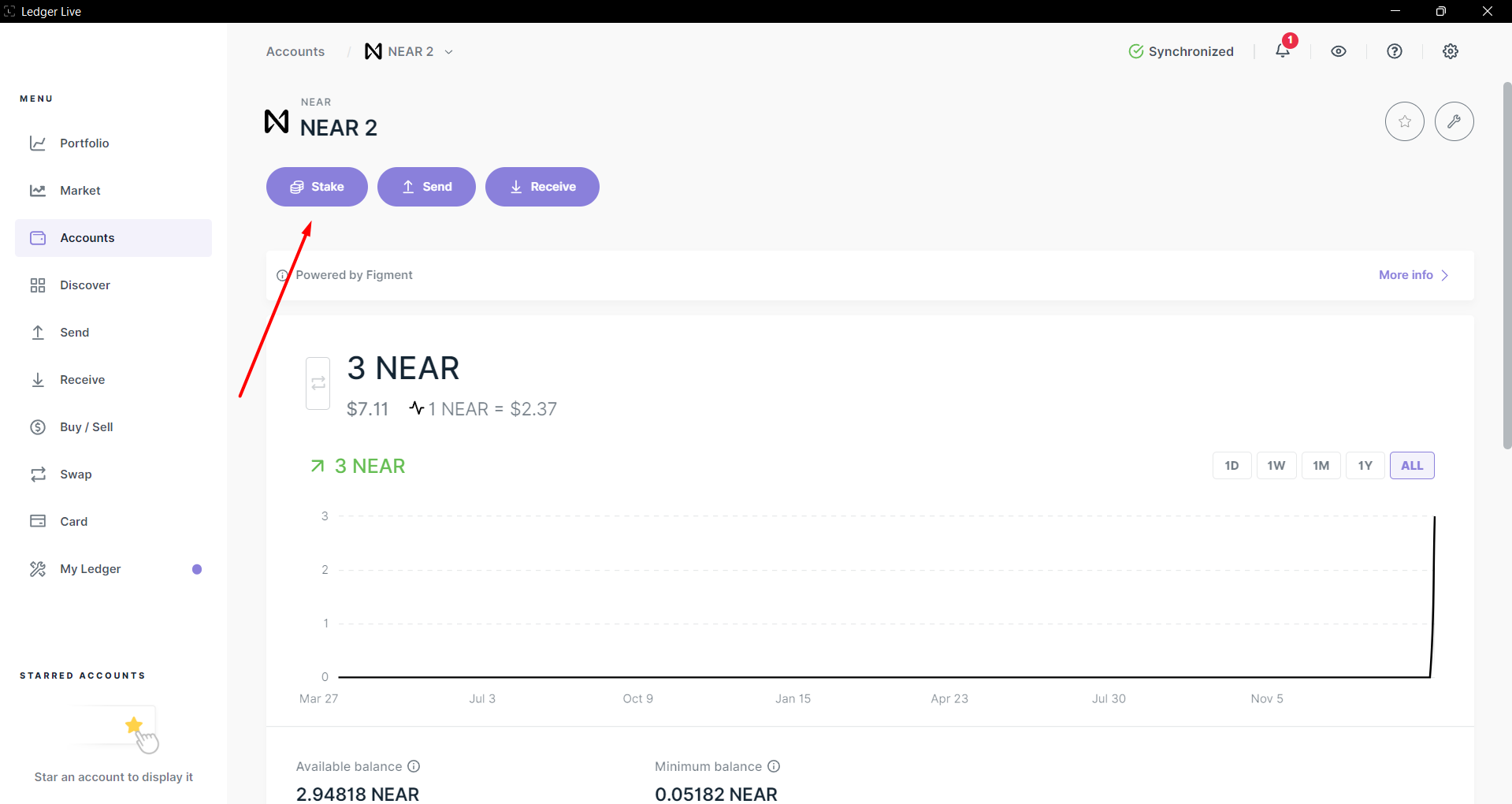Select the Accounts menu entry

click(x=87, y=237)
